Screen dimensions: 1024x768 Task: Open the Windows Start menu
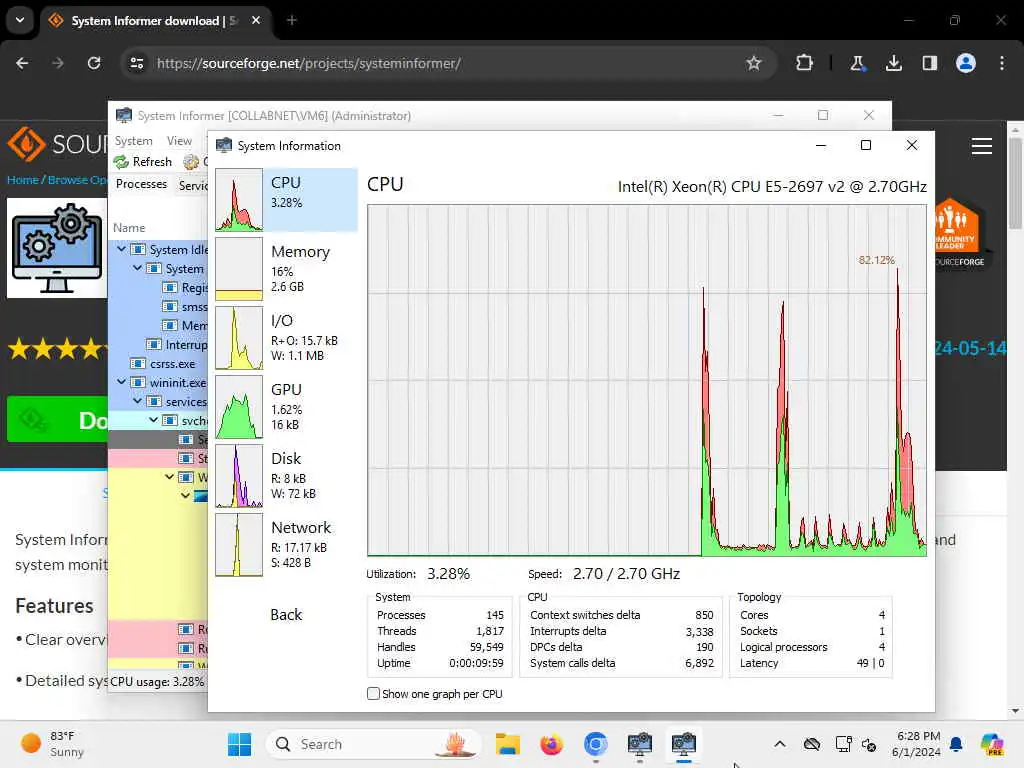(239, 744)
